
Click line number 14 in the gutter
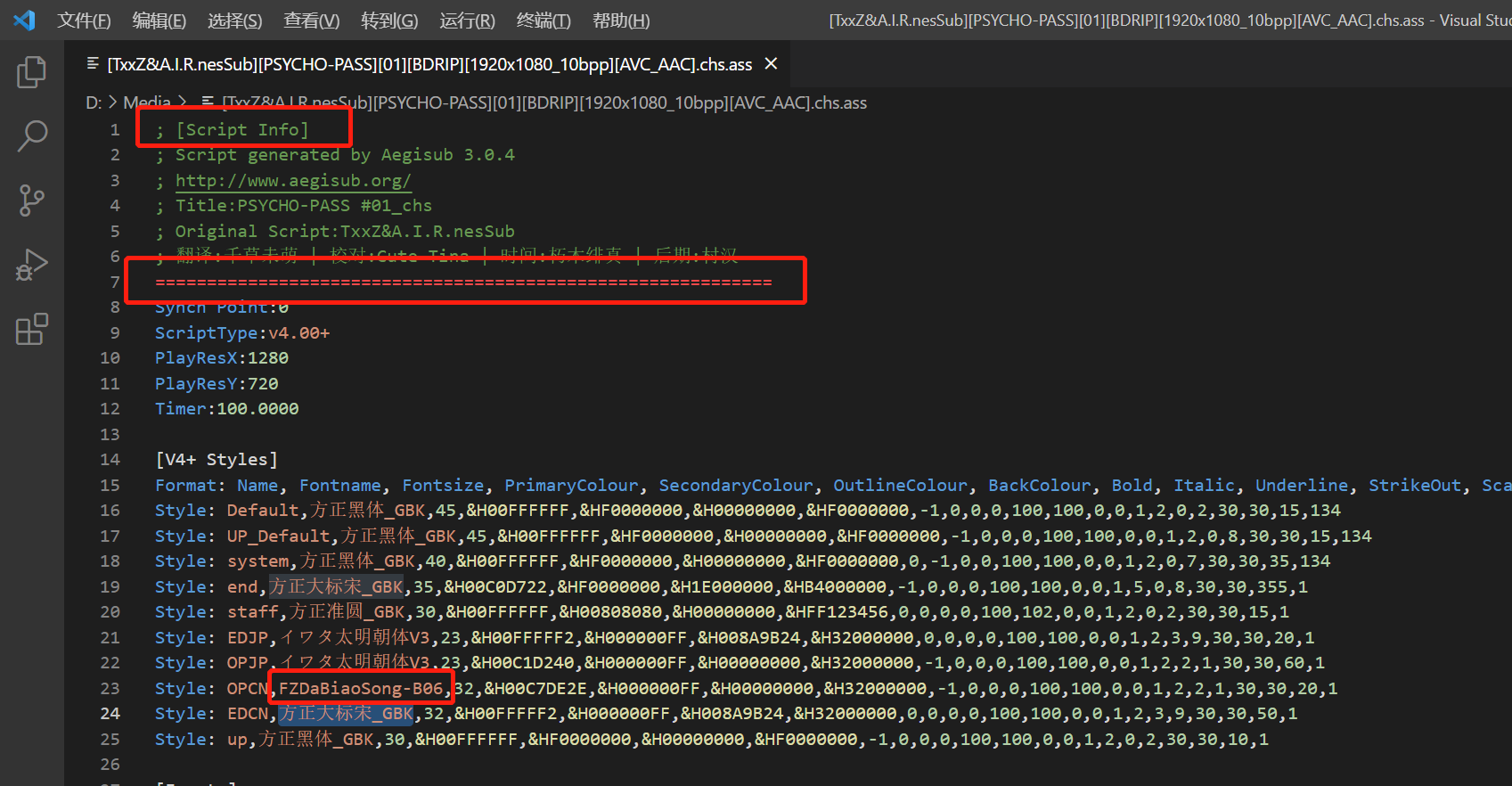coord(110,460)
